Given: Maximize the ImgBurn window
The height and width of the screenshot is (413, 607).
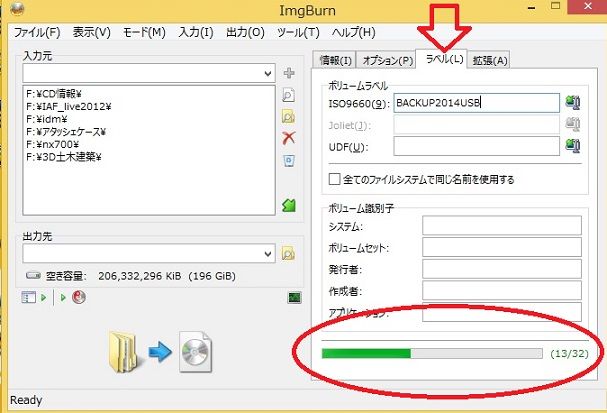Looking at the screenshot, I should tap(556, 6).
